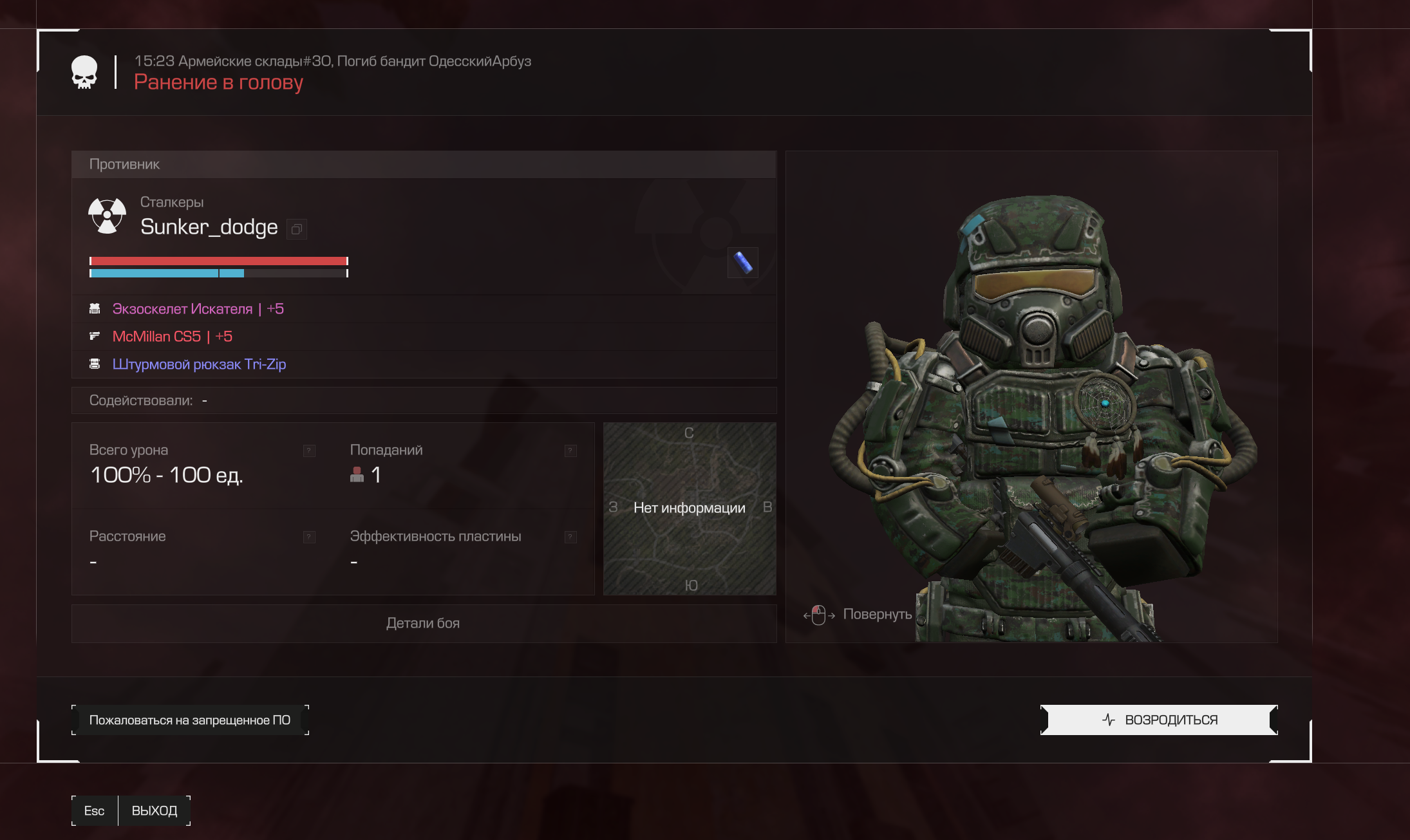Image resolution: width=1410 pixels, height=840 pixels.
Task: Click the ВОЗРОДИТЬСЯ respawn button
Action: click(x=1159, y=720)
